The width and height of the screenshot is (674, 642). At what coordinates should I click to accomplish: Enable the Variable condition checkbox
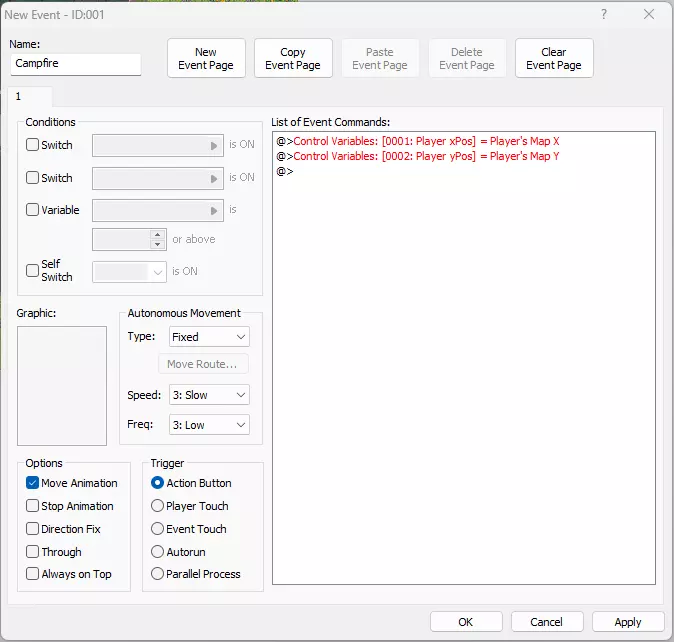tap(33, 210)
